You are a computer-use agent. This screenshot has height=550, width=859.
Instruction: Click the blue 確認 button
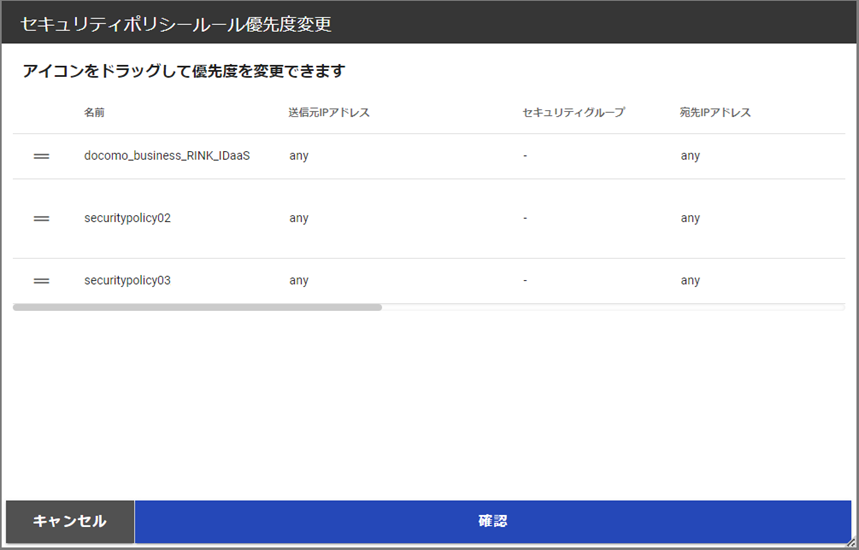(493, 521)
